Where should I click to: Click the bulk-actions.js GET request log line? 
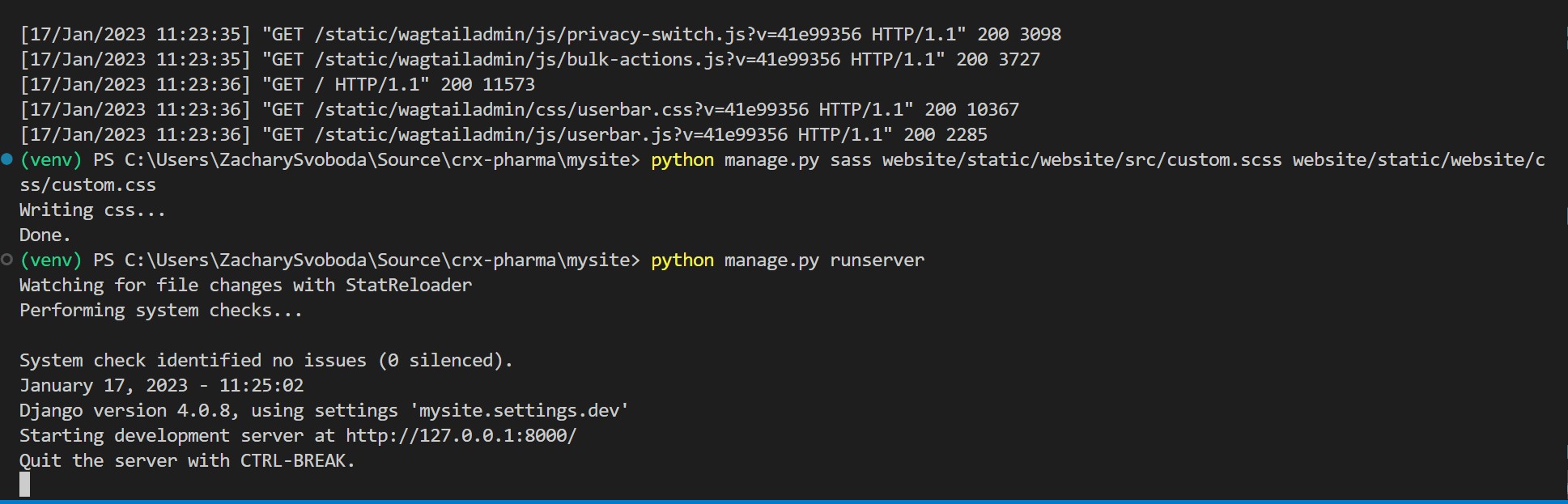(x=530, y=59)
